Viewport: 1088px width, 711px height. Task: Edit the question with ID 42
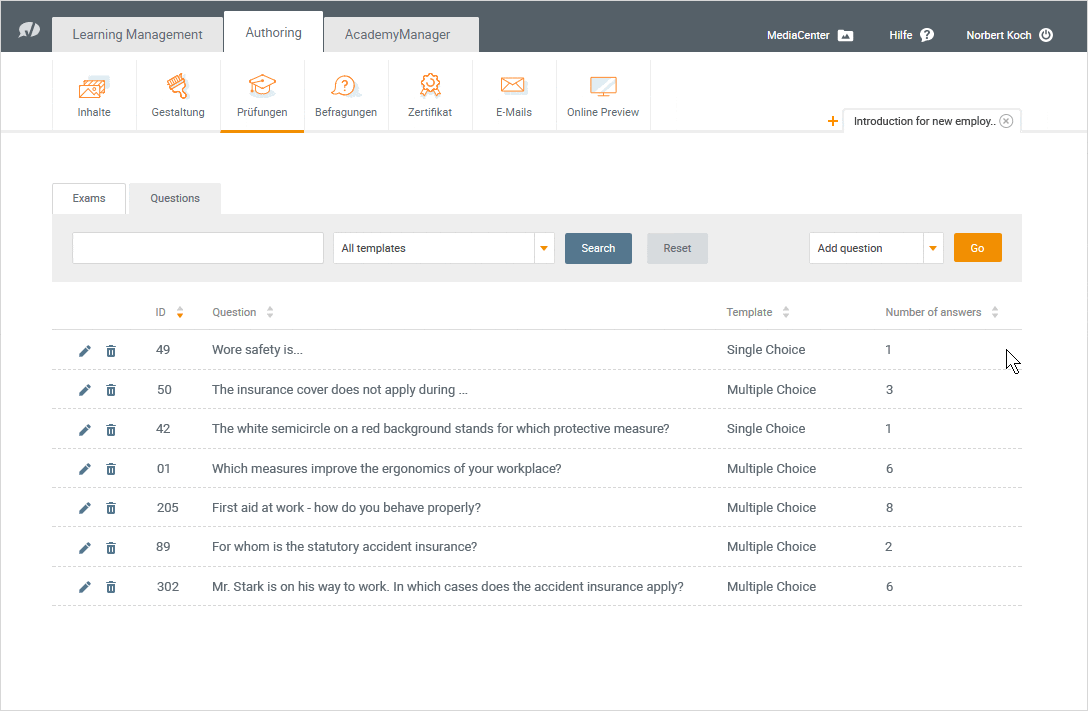tap(85, 430)
